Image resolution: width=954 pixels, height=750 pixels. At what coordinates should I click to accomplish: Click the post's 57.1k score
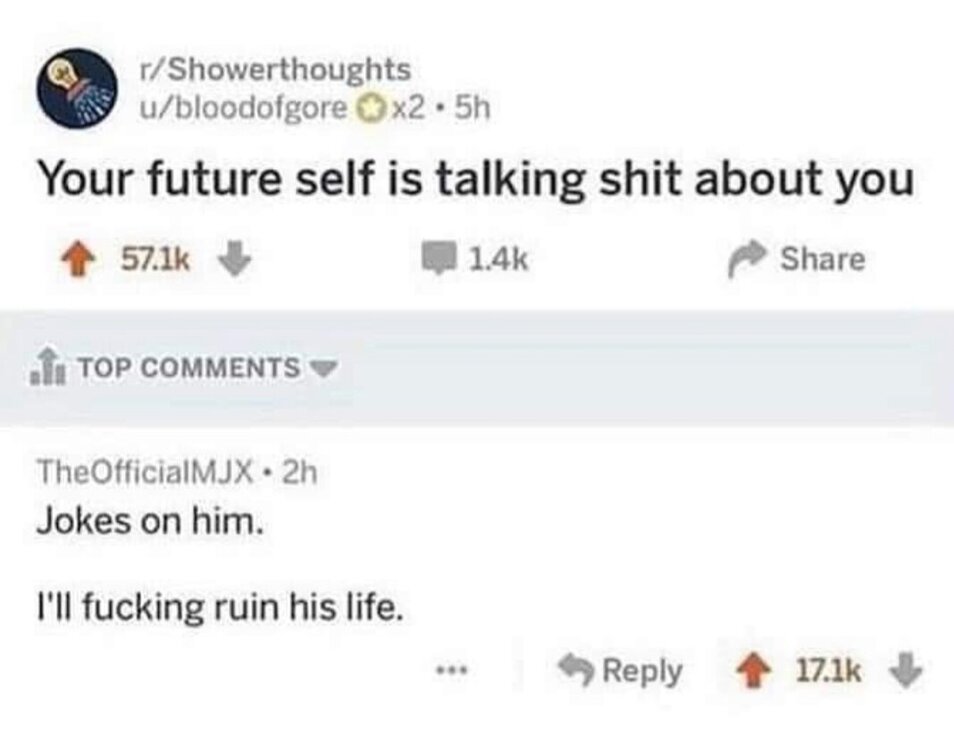point(154,260)
